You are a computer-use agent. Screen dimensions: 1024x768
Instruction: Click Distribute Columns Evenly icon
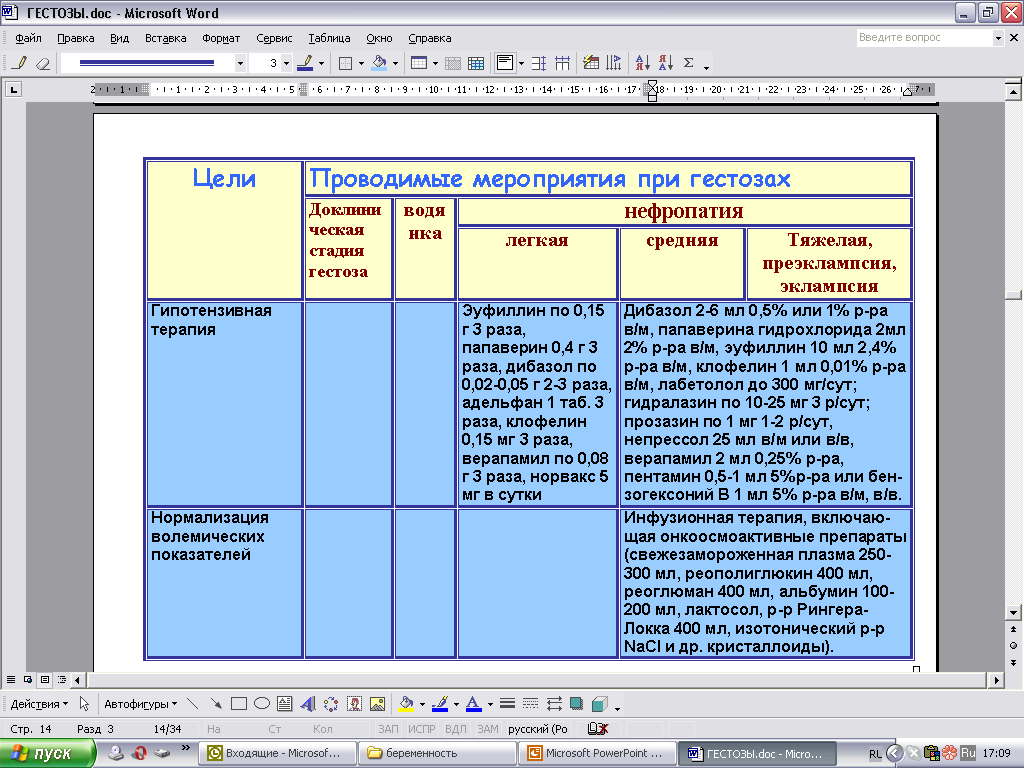click(x=562, y=63)
